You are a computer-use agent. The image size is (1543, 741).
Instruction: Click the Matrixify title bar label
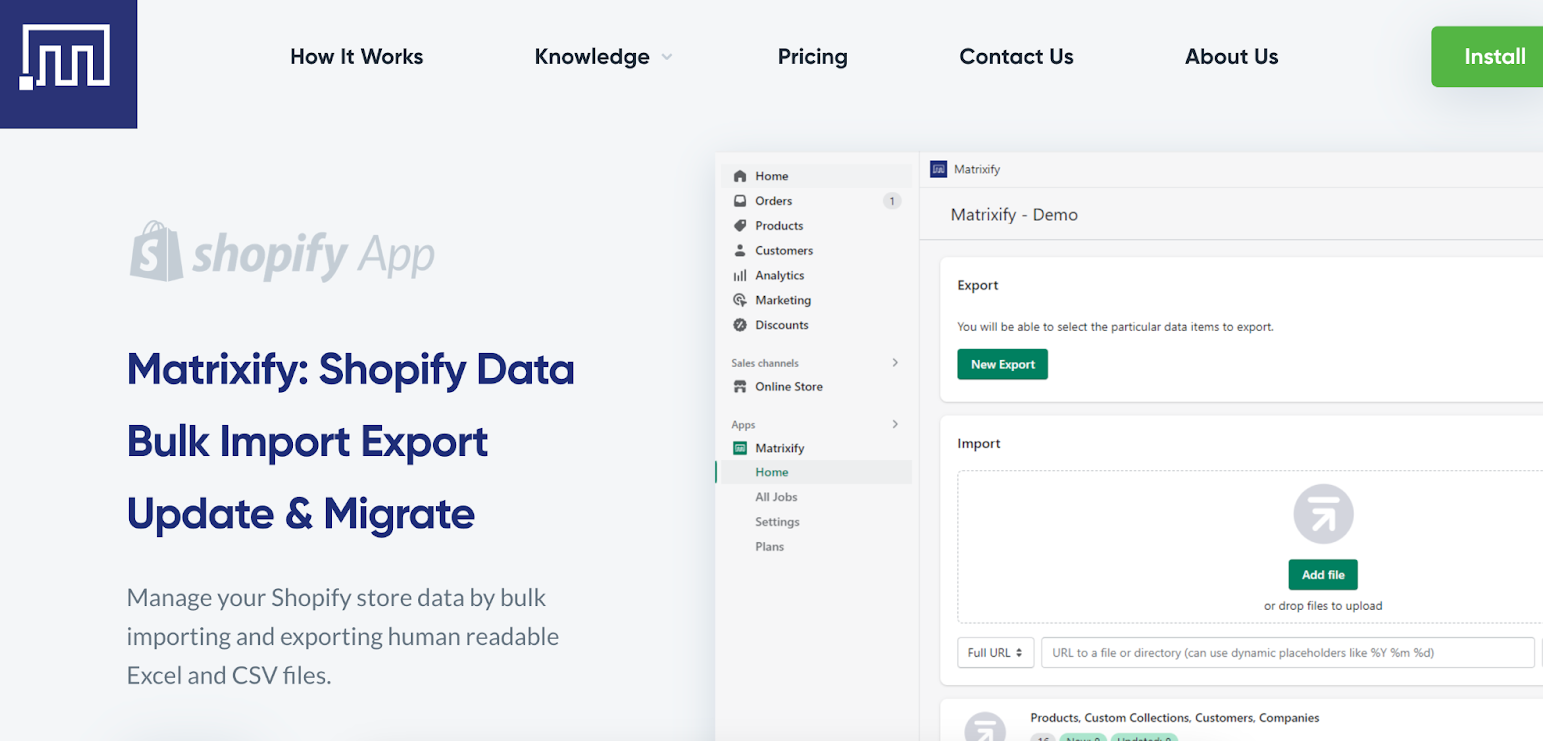pyautogui.click(x=977, y=169)
